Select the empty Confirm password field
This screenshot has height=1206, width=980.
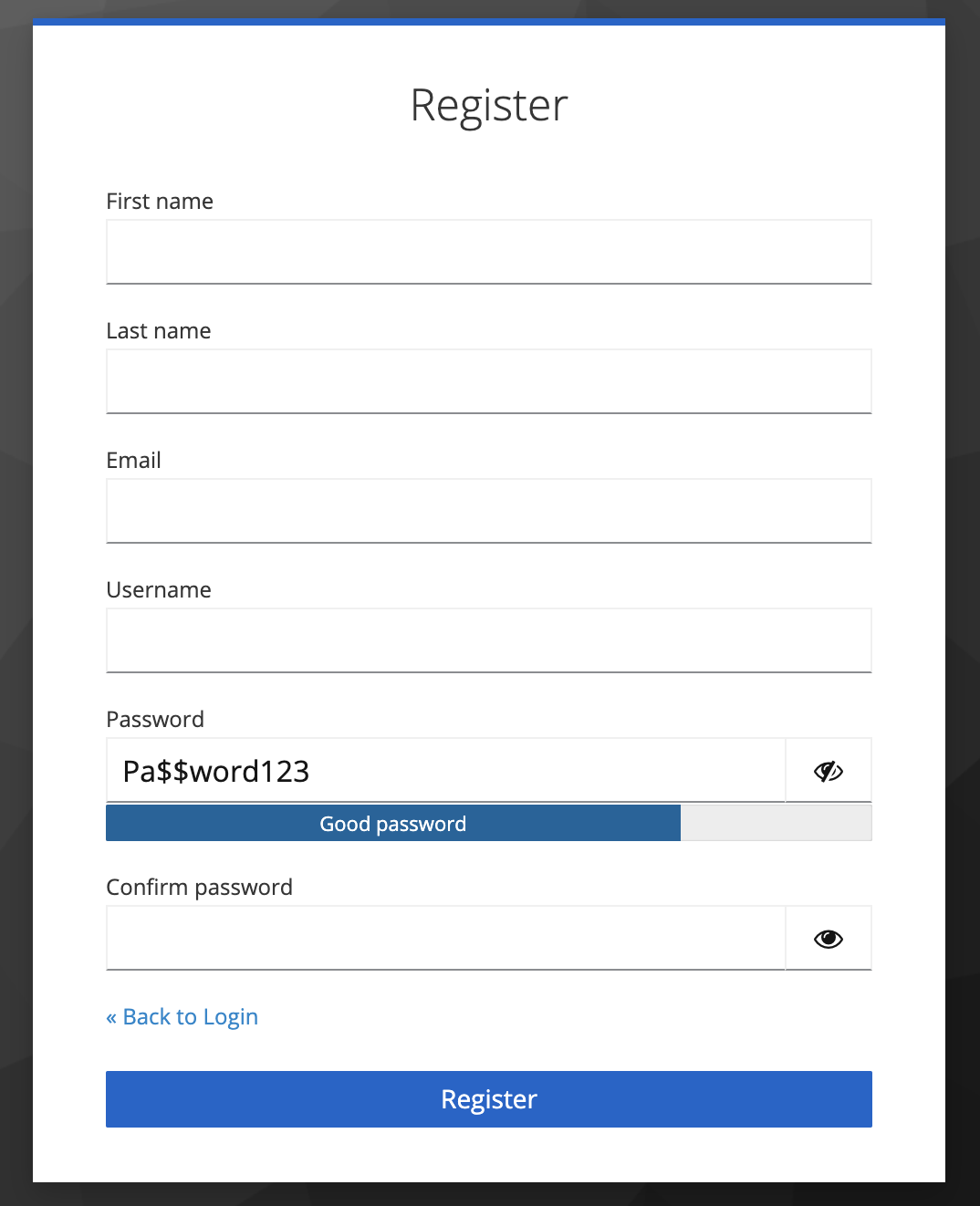coord(445,937)
